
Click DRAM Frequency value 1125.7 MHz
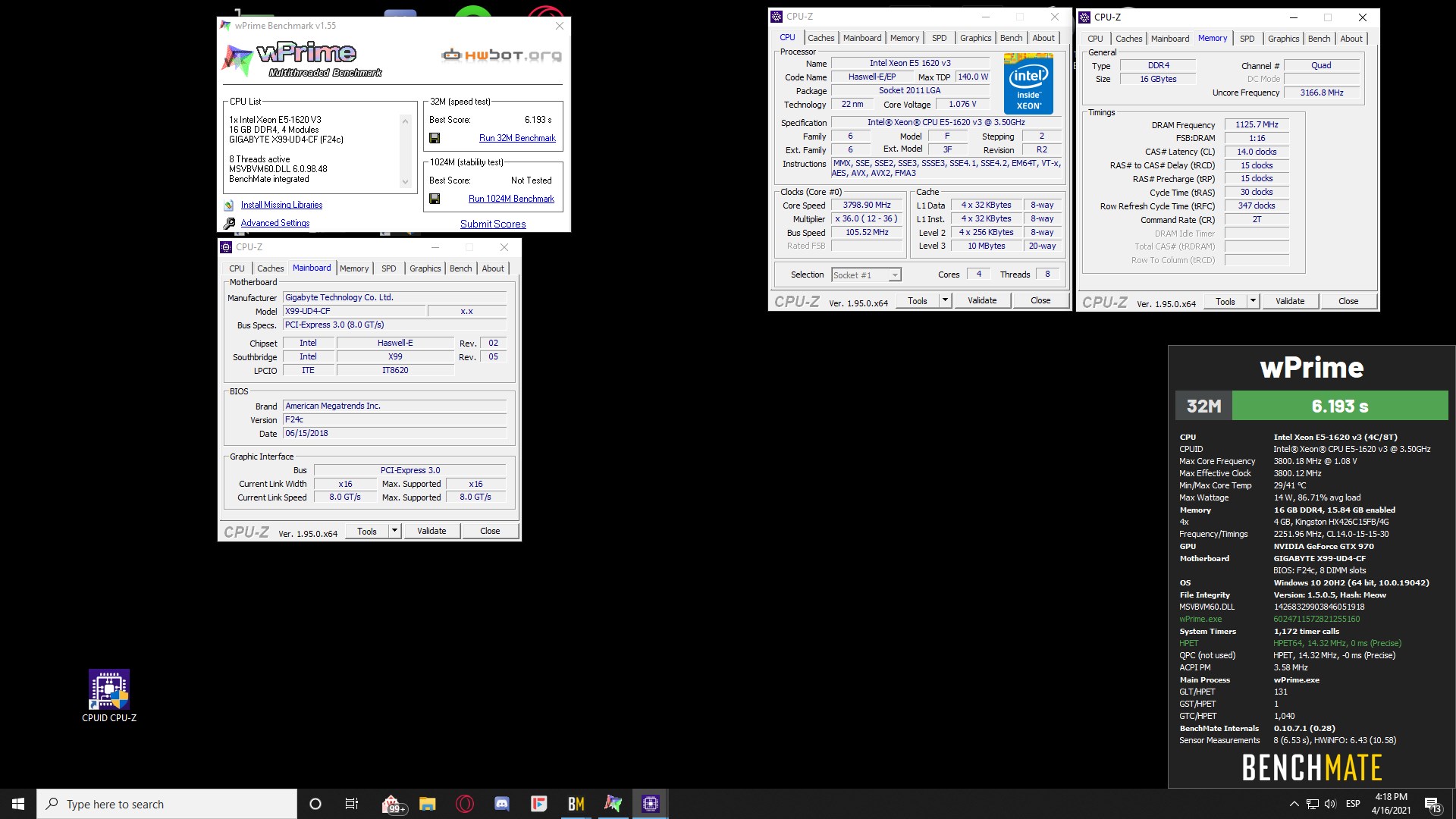pyautogui.click(x=1257, y=124)
